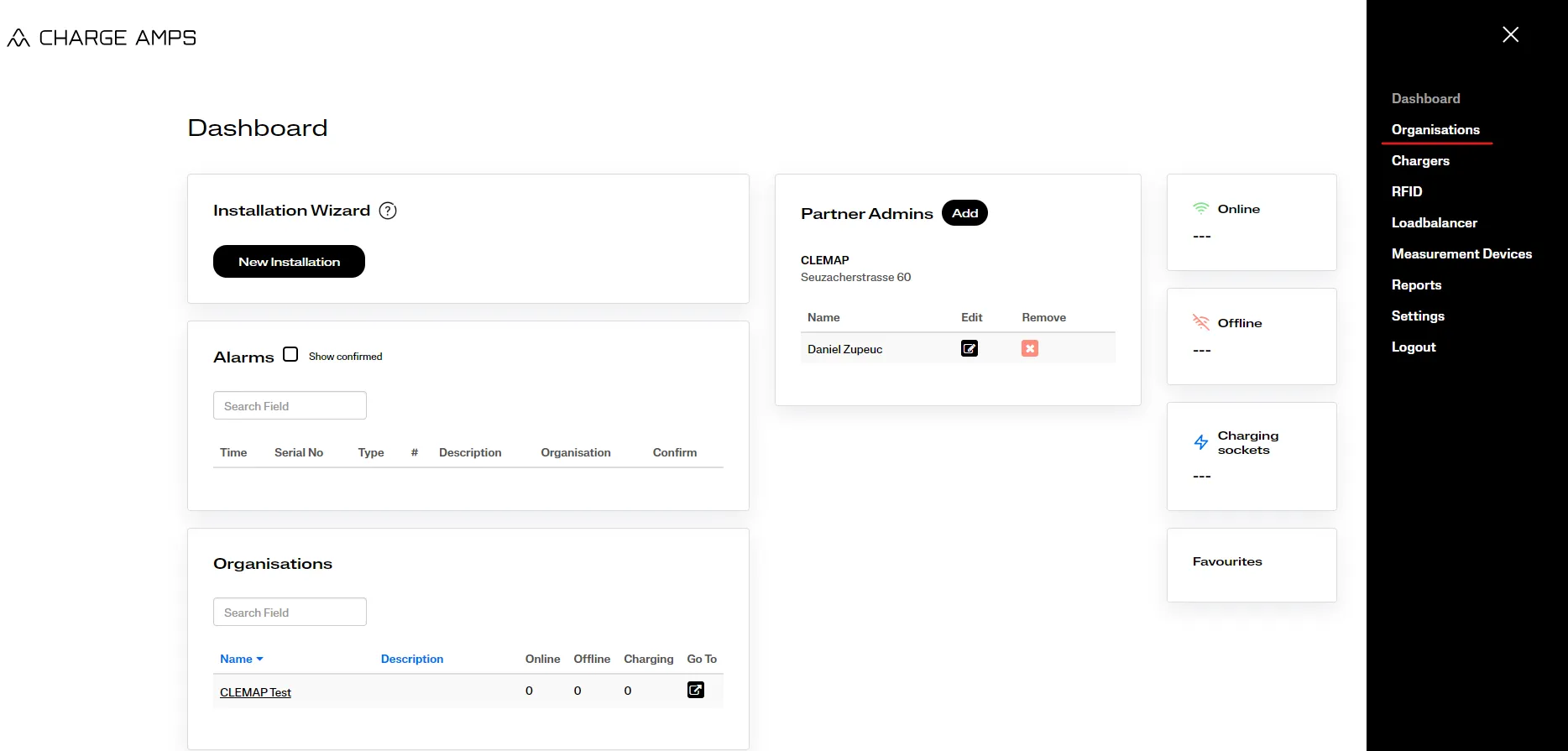Click the Offline status card label

(x=1240, y=323)
